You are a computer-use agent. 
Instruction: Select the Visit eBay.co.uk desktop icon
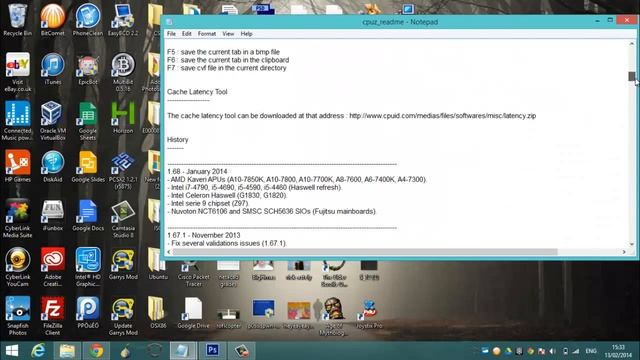coord(18,72)
